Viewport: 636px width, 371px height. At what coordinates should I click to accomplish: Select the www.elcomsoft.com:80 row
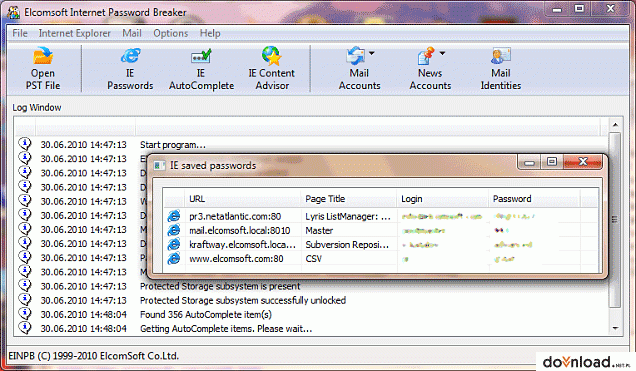point(381,259)
